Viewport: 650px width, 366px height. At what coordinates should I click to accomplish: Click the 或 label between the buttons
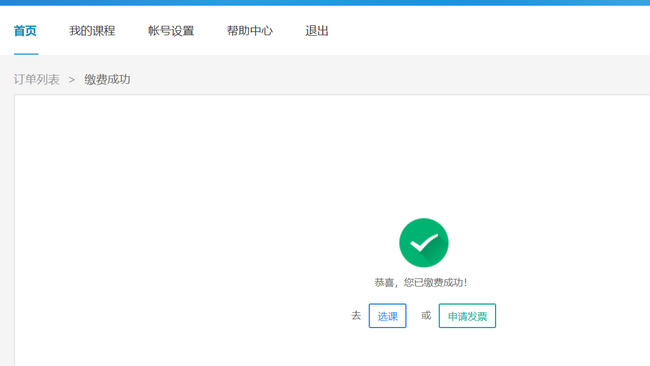click(426, 315)
